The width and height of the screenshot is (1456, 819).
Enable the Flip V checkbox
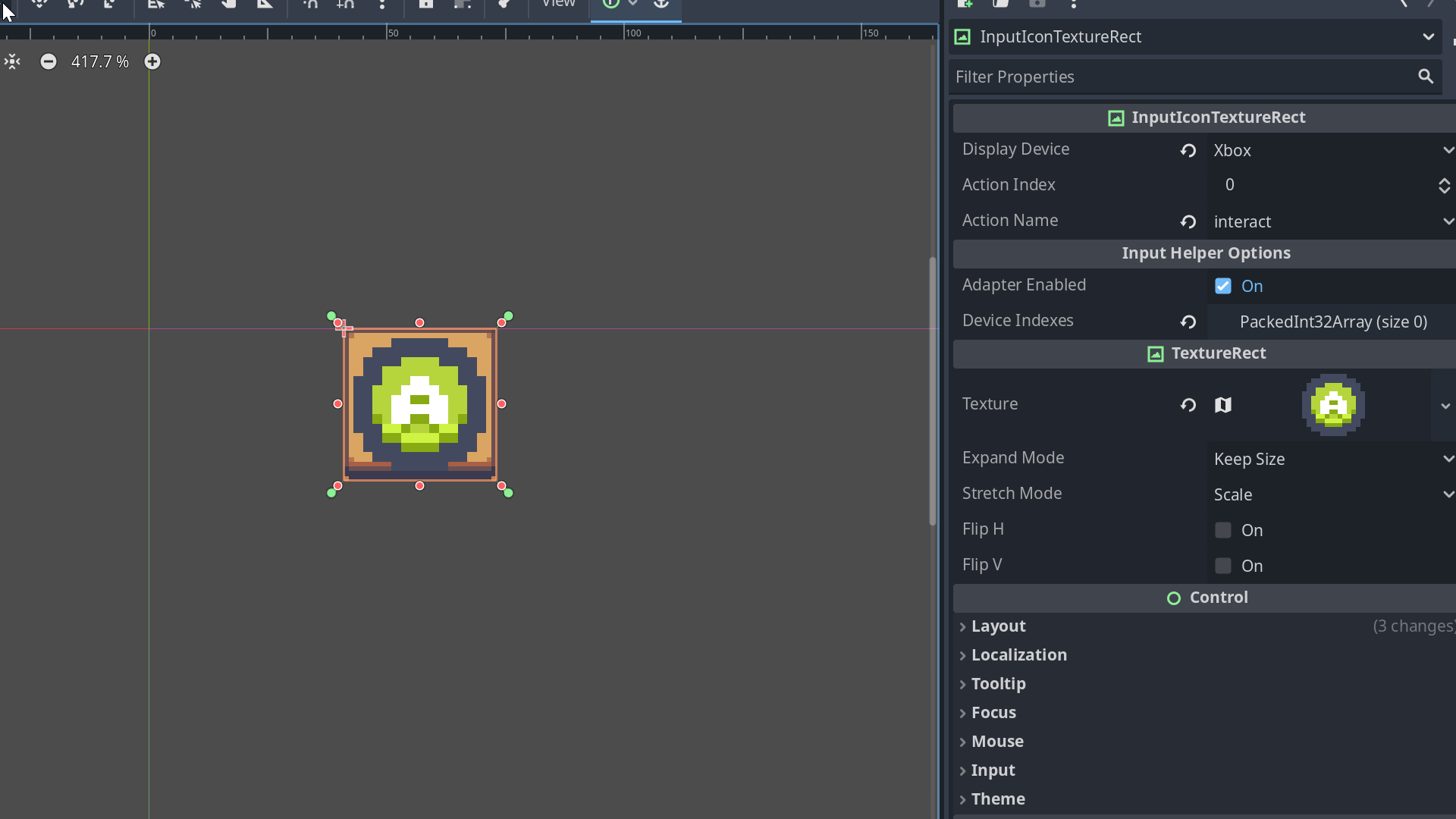1222,566
